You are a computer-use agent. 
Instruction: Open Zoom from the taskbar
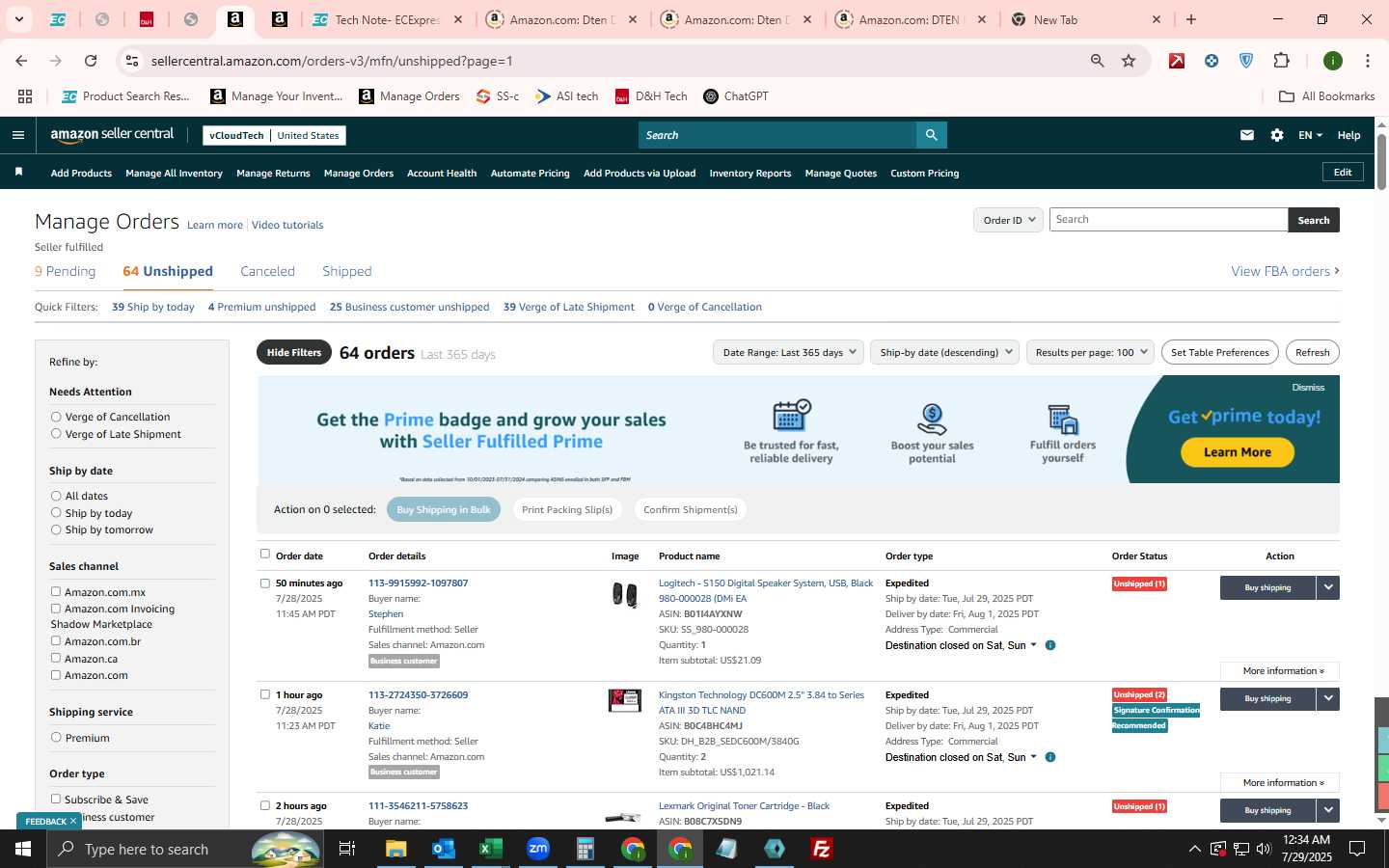coord(537,849)
